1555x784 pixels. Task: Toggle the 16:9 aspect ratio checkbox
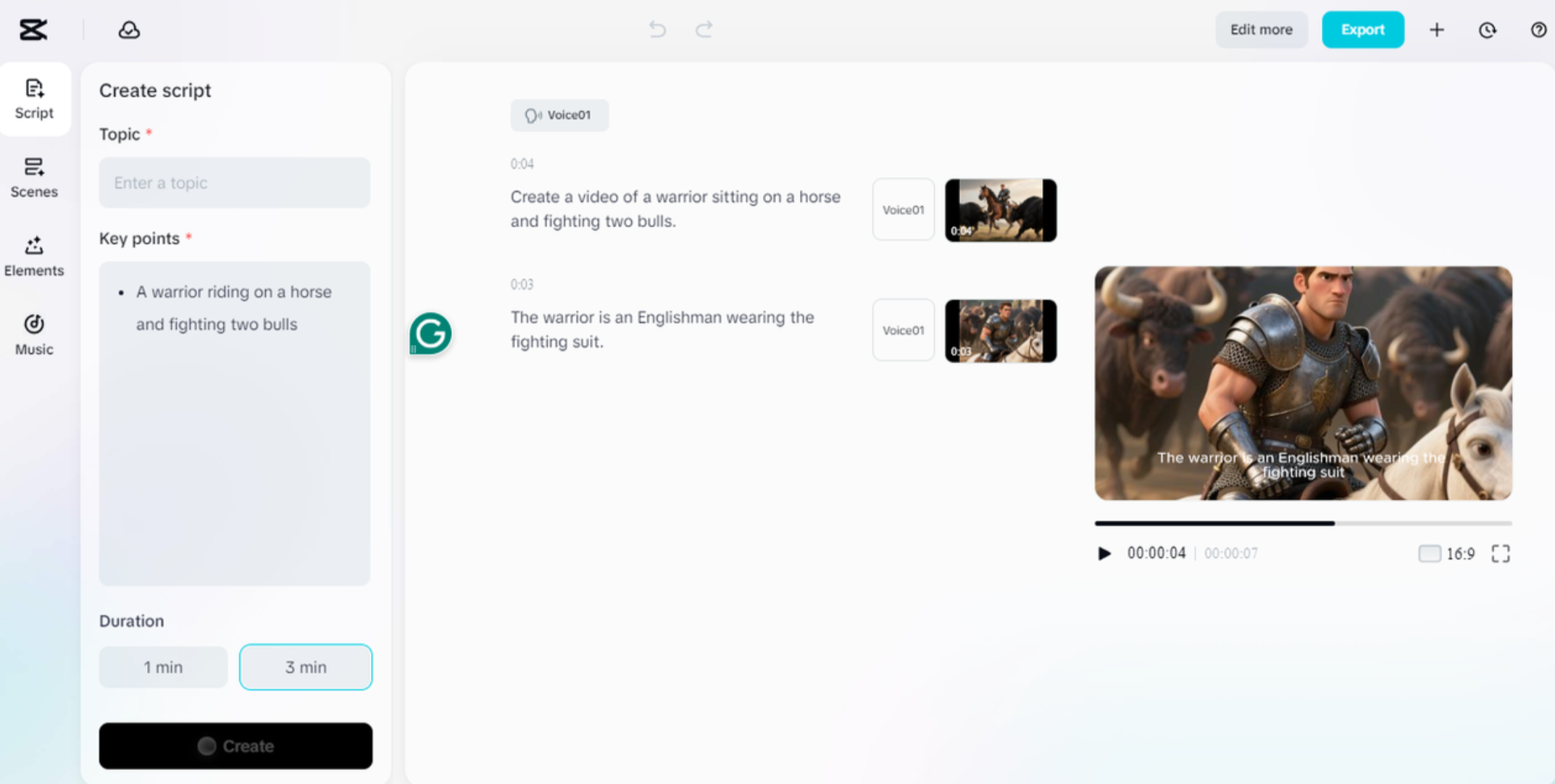[x=1429, y=553]
